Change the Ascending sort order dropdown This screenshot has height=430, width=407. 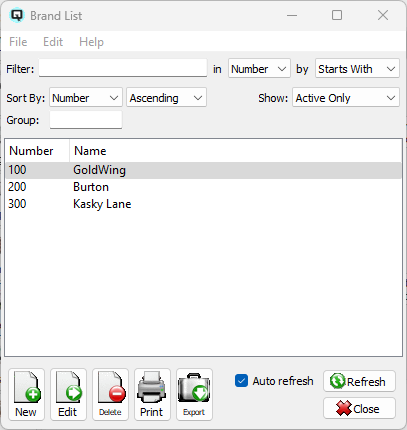pyautogui.click(x=166, y=97)
